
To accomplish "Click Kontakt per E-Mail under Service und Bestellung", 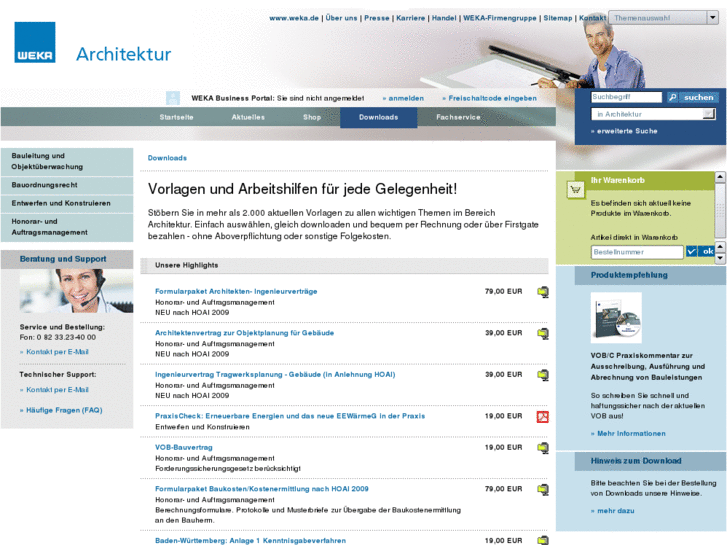I will pos(54,352).
